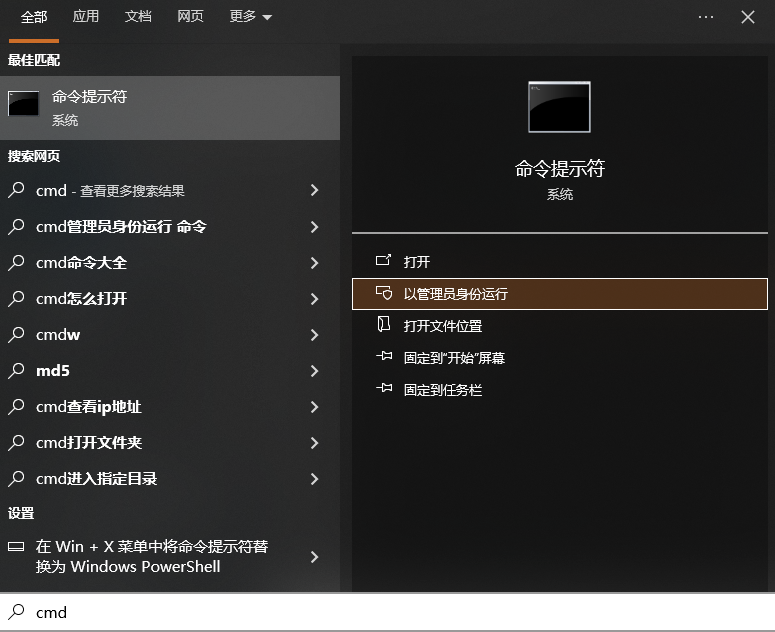Expand arrow for md5 suggestion
The width and height of the screenshot is (775, 632).
(x=314, y=371)
